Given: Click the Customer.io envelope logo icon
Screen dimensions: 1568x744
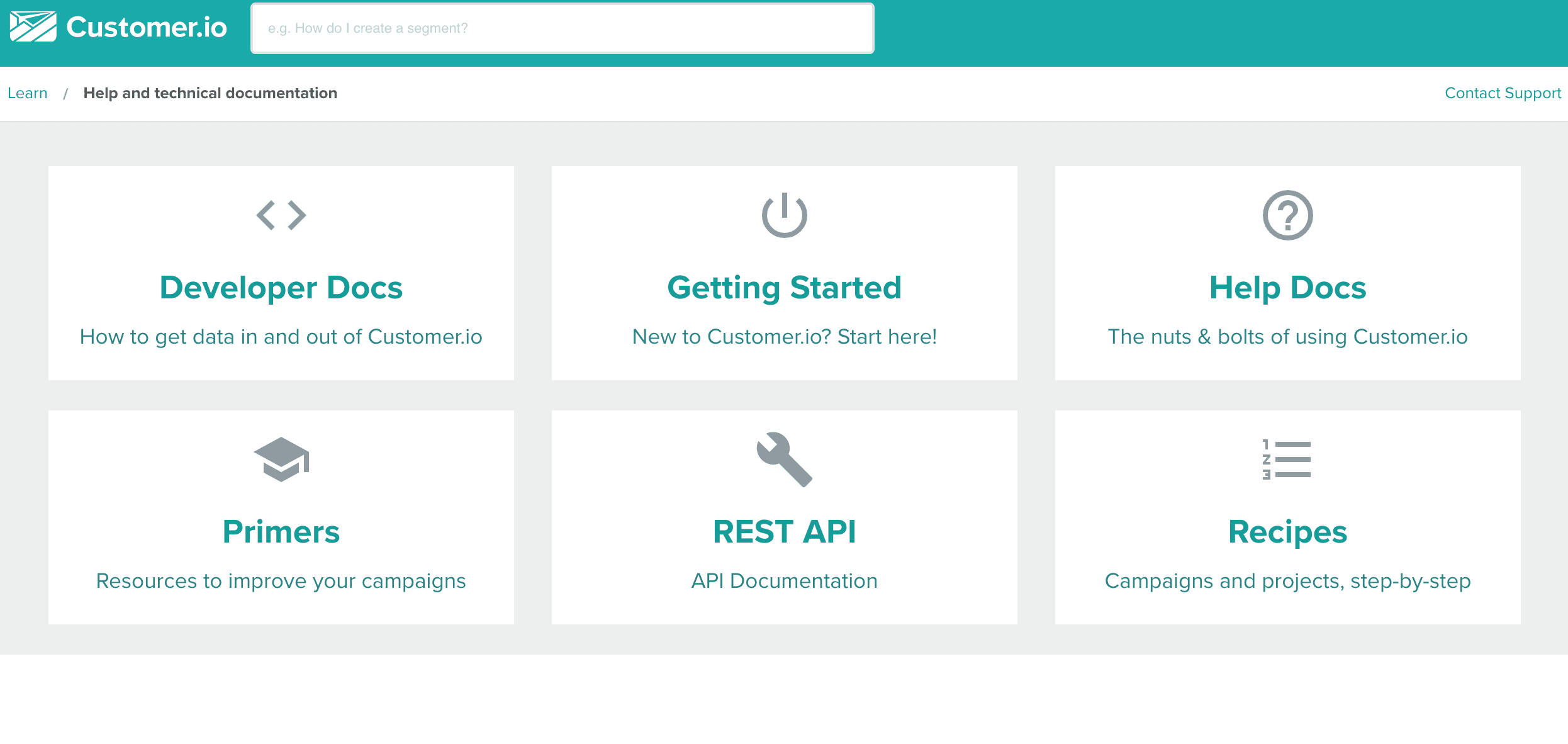Looking at the screenshot, I should (33, 27).
